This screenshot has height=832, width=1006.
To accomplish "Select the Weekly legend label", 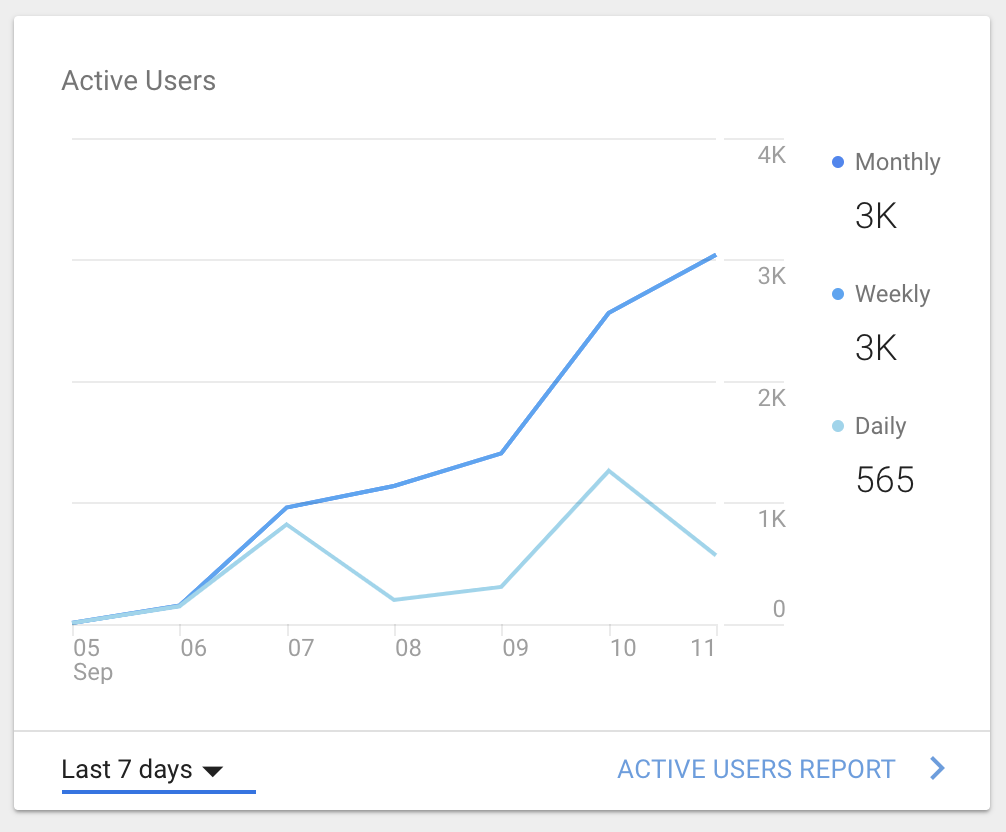I will point(892,294).
